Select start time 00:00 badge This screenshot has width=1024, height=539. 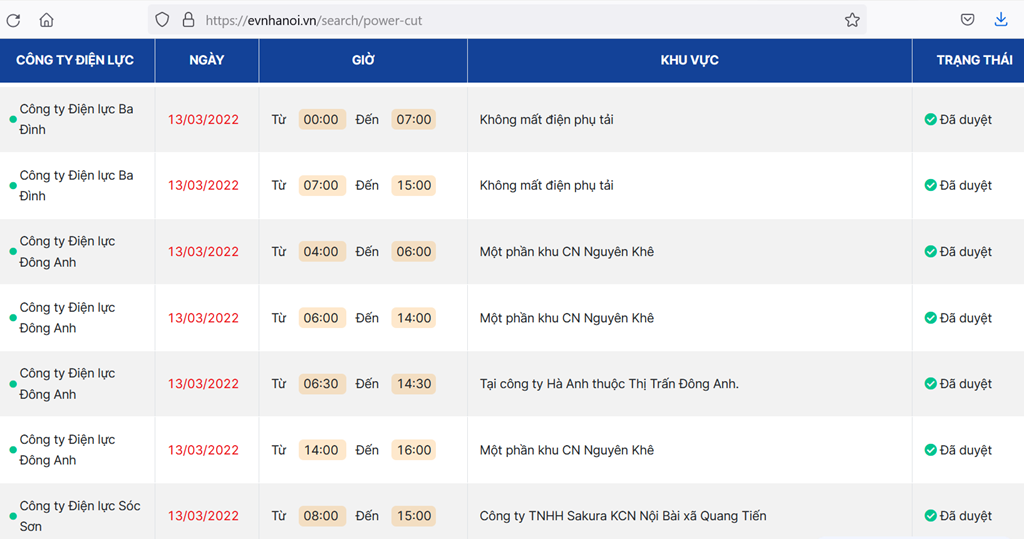[x=321, y=120]
